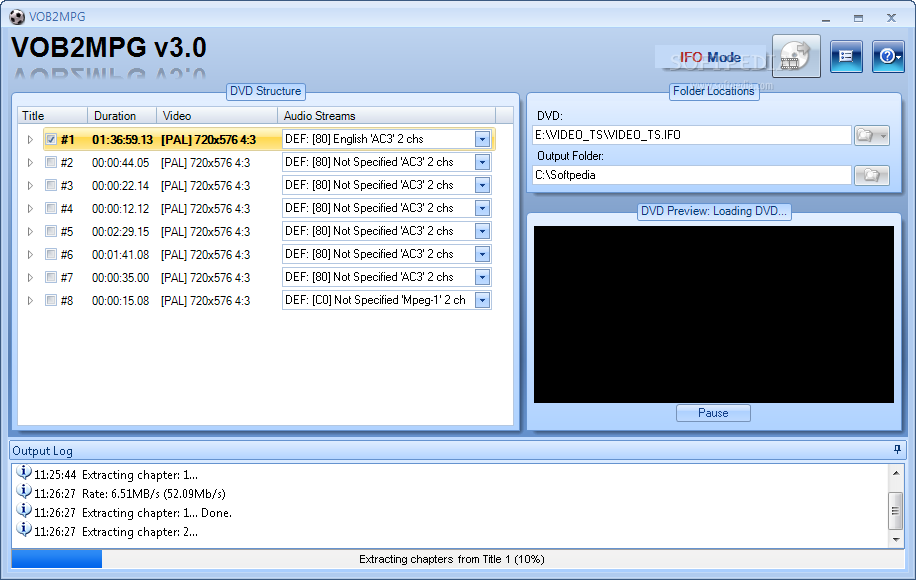Browse for DVD folder icon button
The image size is (916, 580).
[x=872, y=136]
